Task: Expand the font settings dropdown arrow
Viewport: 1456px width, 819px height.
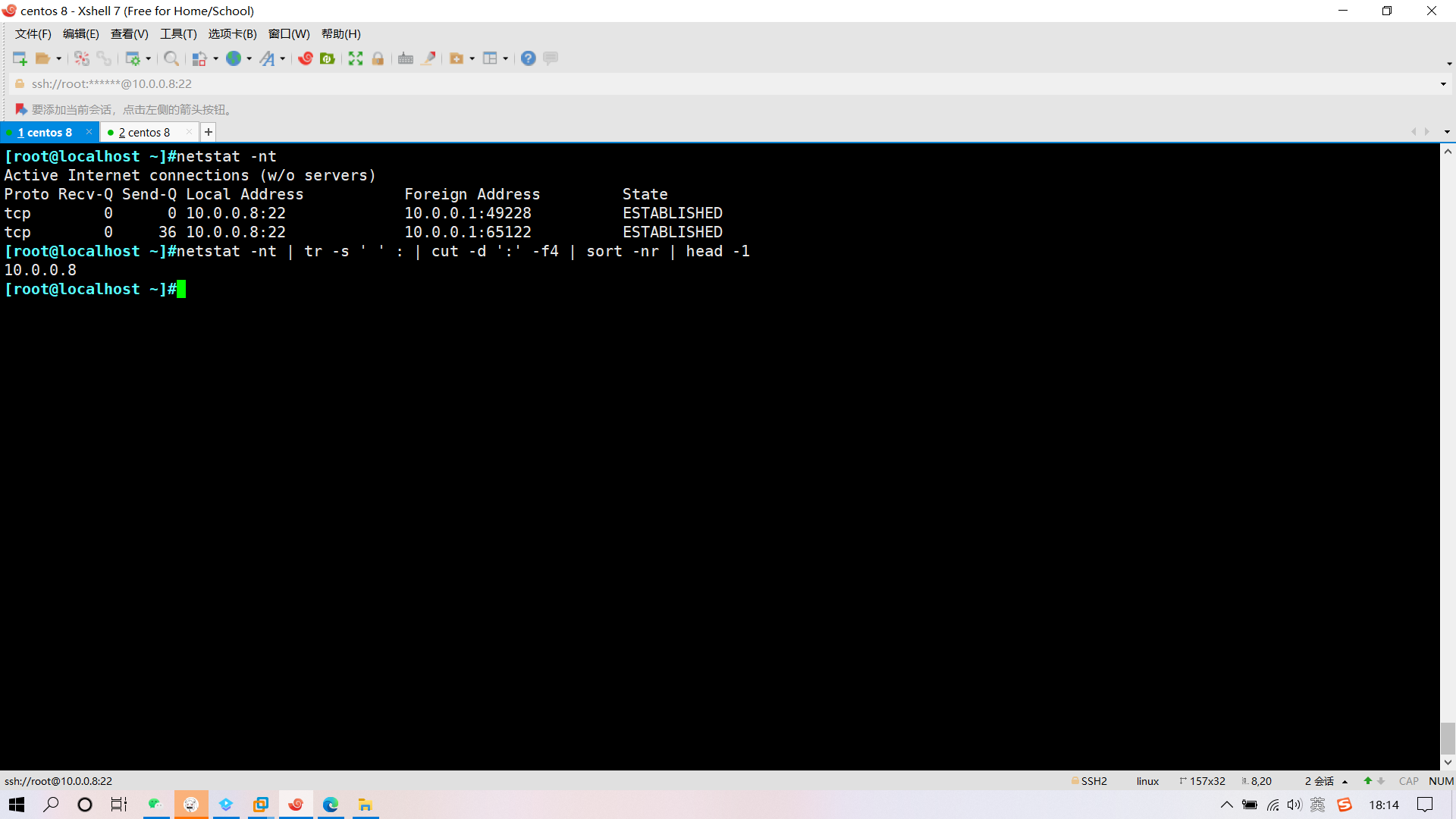Action: pyautogui.click(x=283, y=58)
